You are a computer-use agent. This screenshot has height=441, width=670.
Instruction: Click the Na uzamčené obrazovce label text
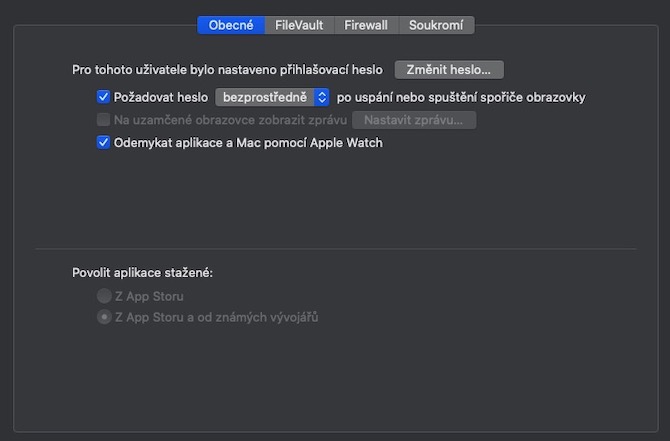(x=229, y=120)
